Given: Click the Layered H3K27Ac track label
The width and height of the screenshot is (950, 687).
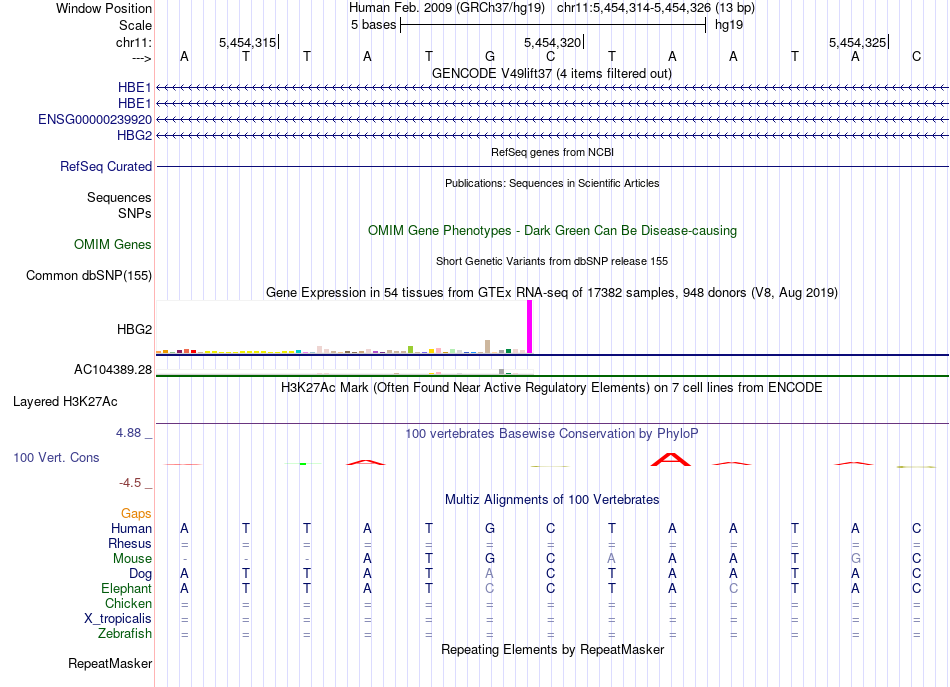Looking at the screenshot, I should click(x=65, y=402).
